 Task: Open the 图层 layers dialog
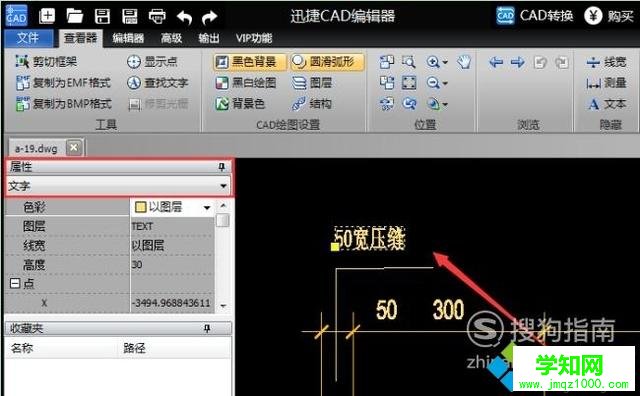pos(312,83)
